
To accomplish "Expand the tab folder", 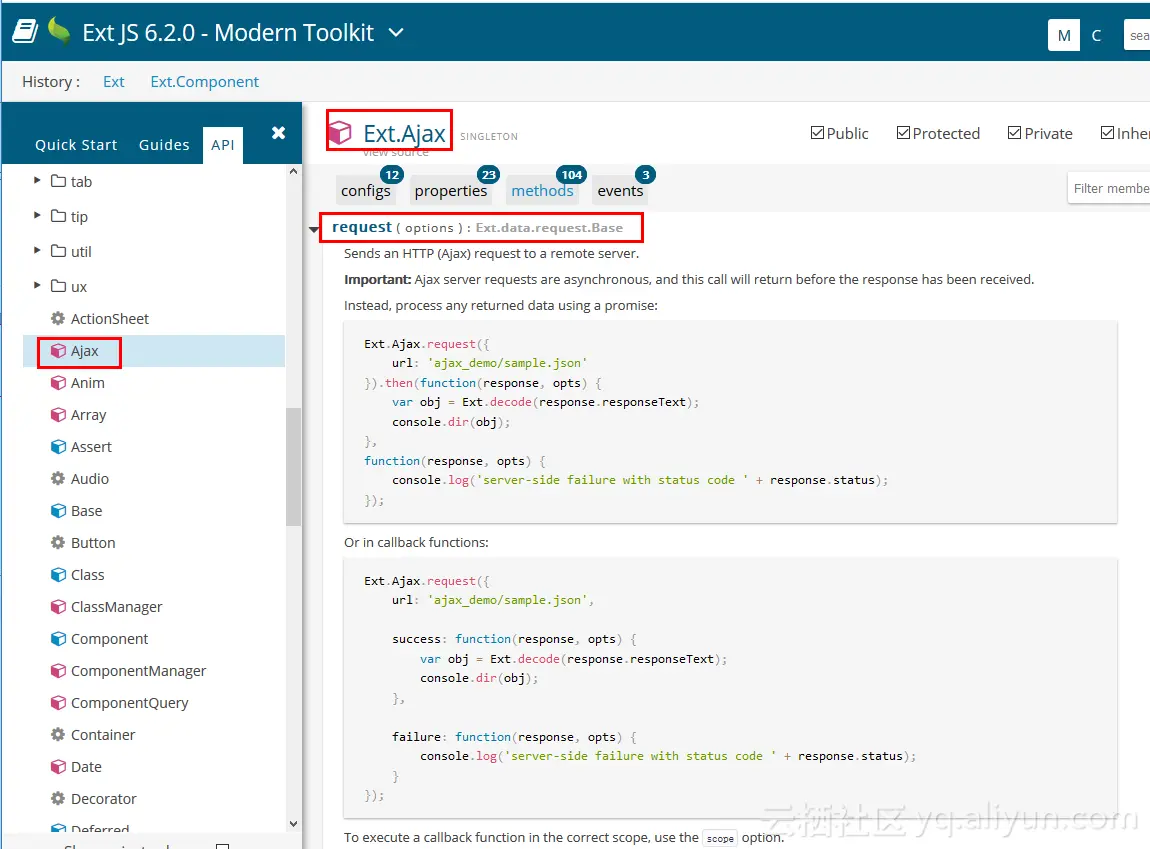I will (x=37, y=180).
